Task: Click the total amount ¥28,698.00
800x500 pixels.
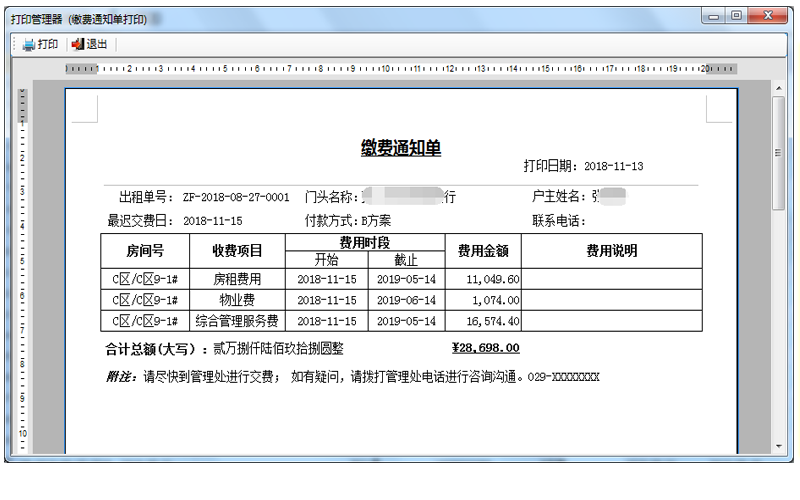Action: [x=485, y=348]
